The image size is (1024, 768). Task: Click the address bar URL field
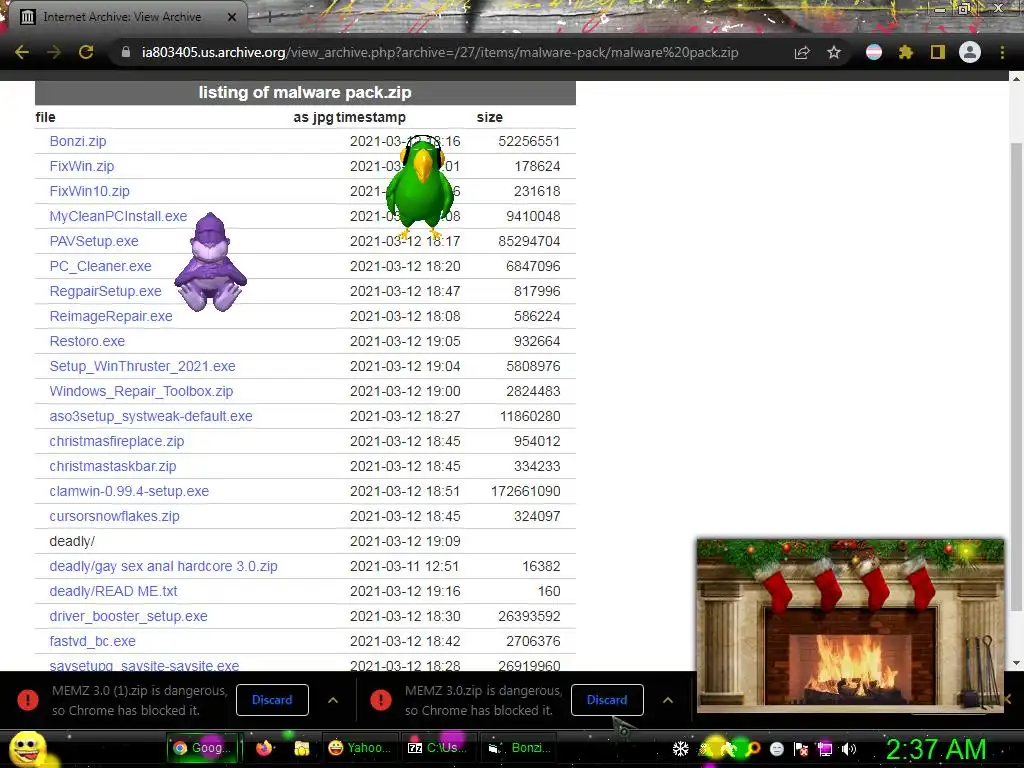point(440,52)
